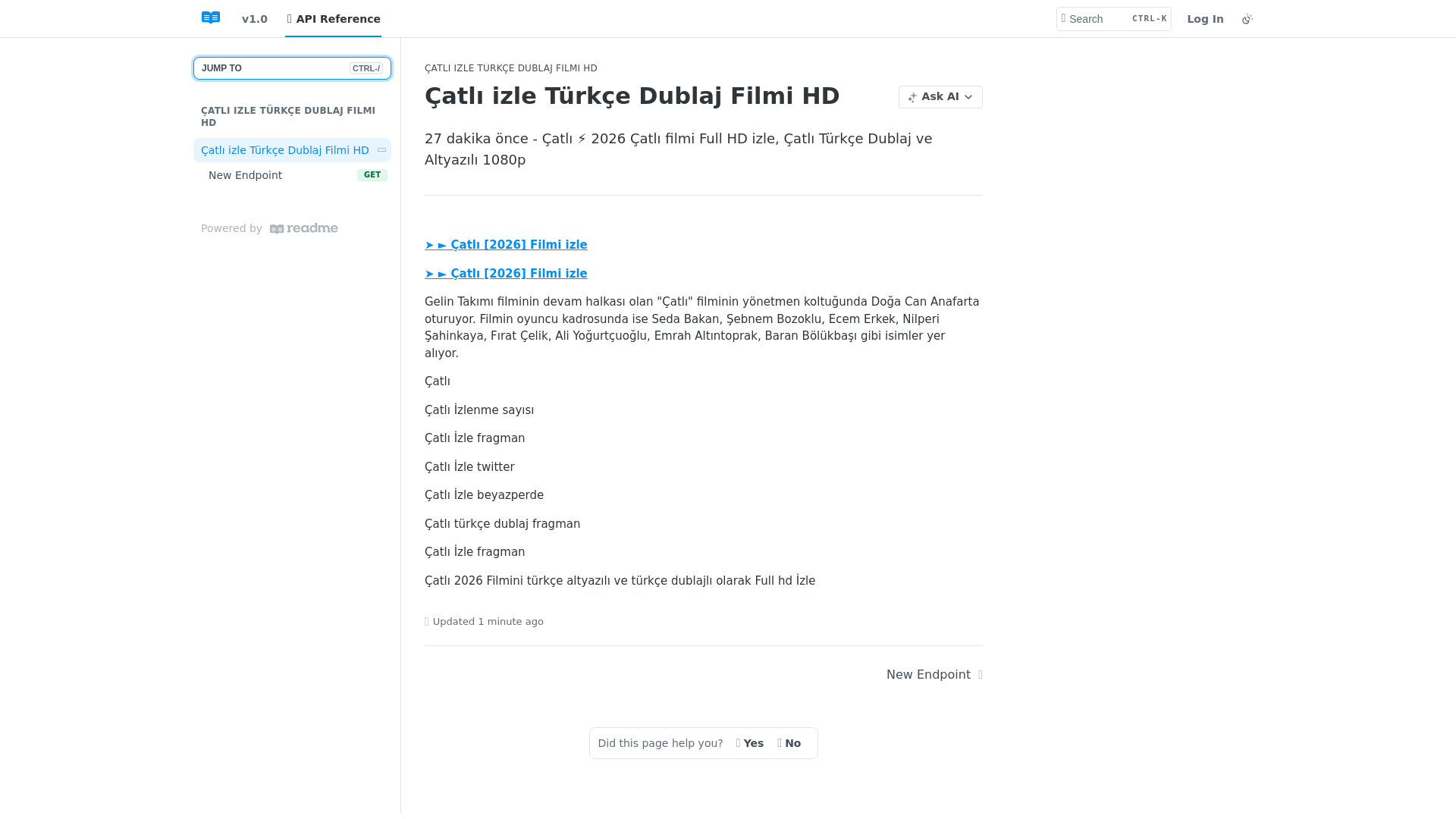Follow the first Çatlı [2026] Filmi izle link
This screenshot has width=1456, height=819.
pyautogui.click(x=506, y=245)
